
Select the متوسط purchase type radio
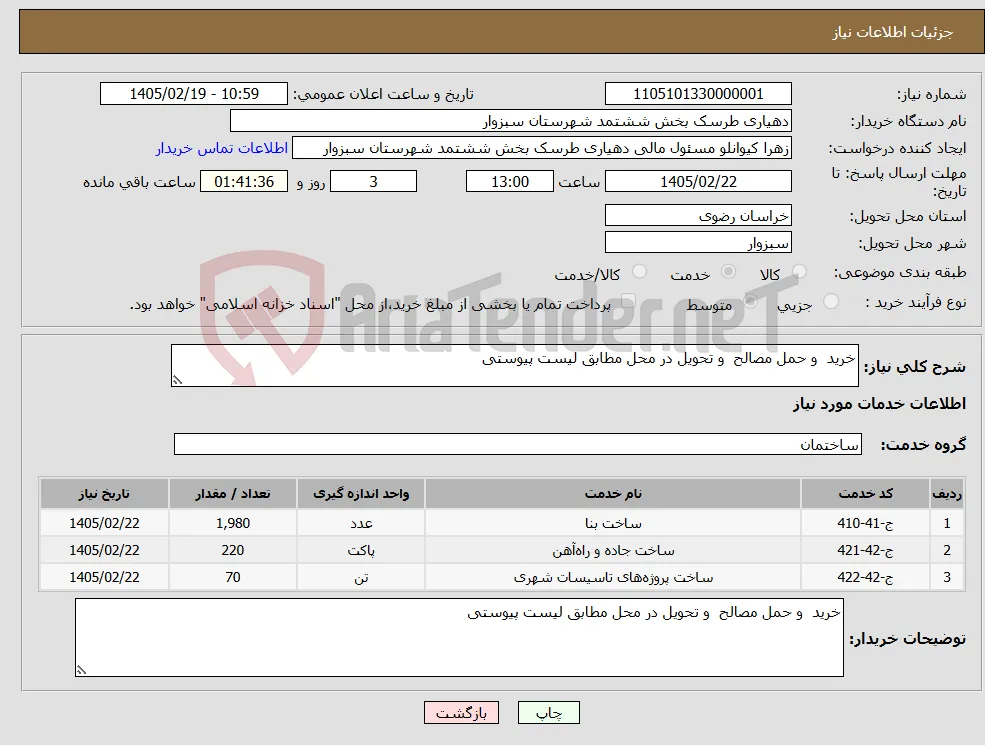click(751, 302)
